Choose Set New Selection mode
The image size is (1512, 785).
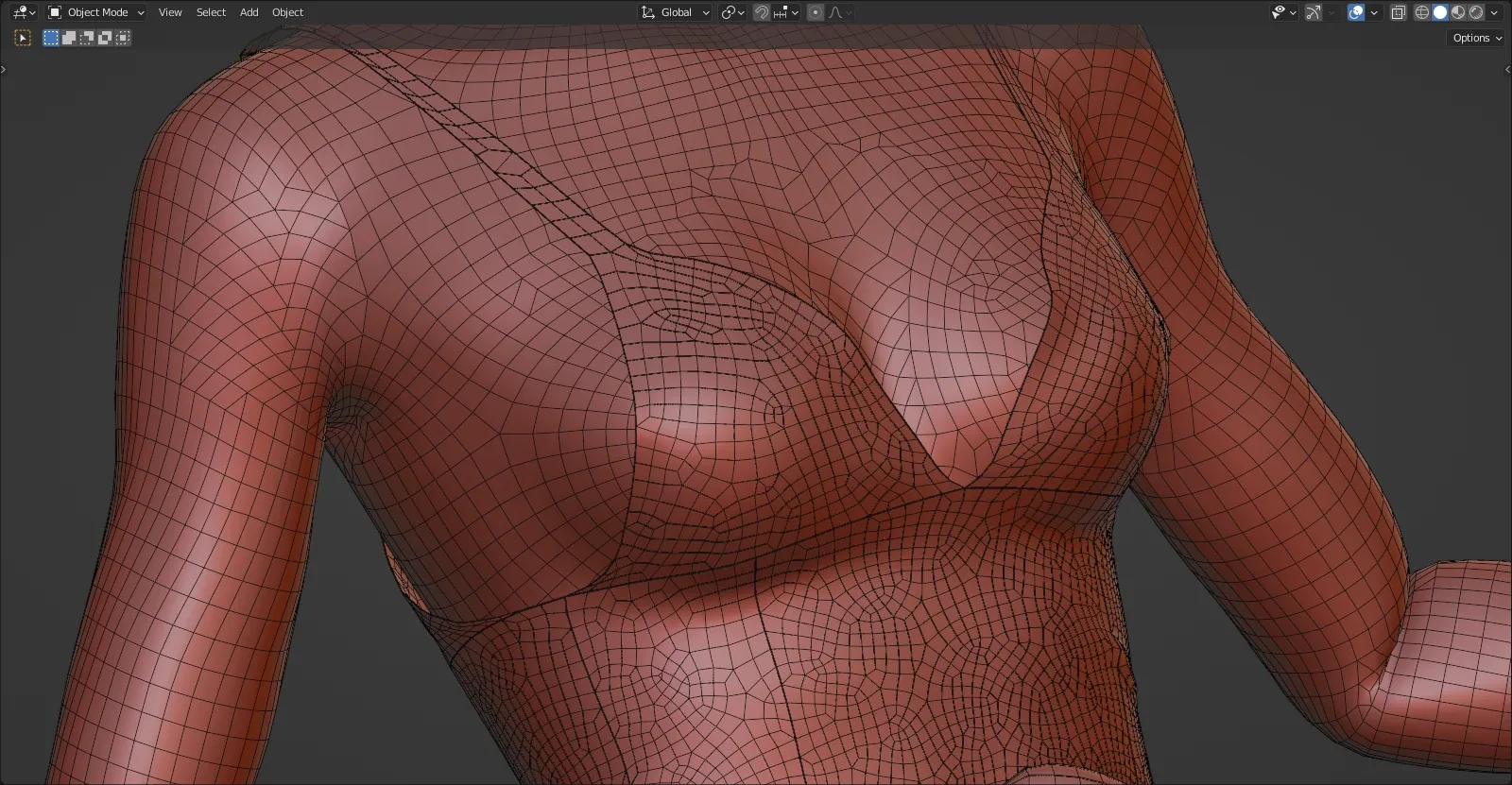(x=51, y=38)
